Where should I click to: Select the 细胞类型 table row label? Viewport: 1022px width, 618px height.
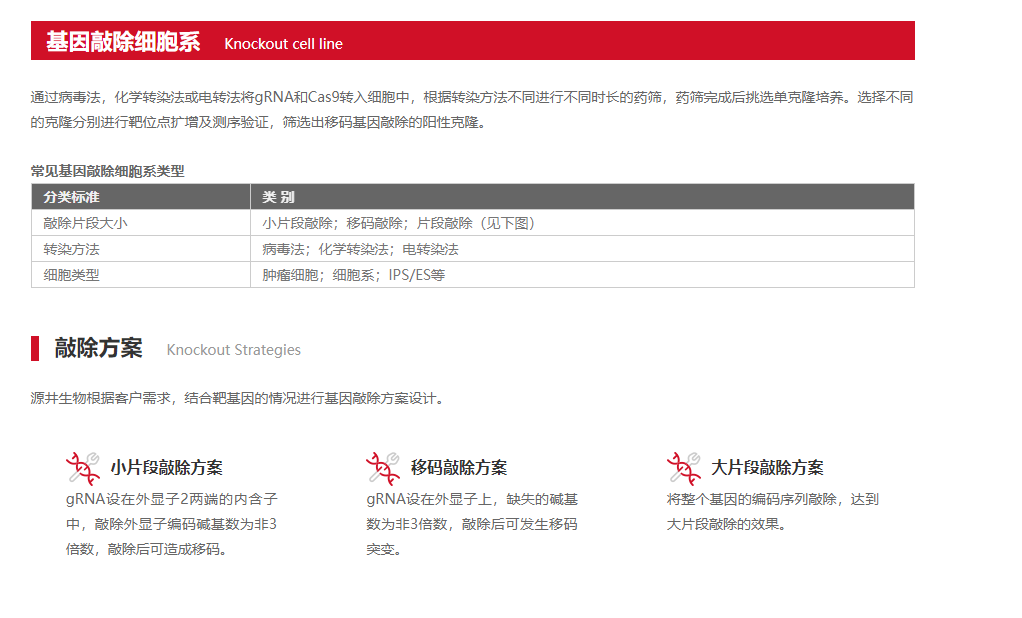tap(71, 275)
